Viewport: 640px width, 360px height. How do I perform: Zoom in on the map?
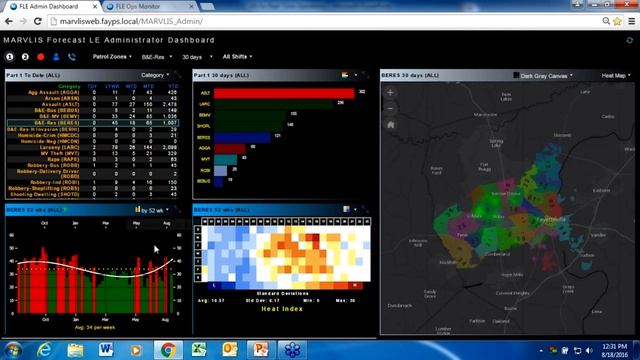pos(390,93)
